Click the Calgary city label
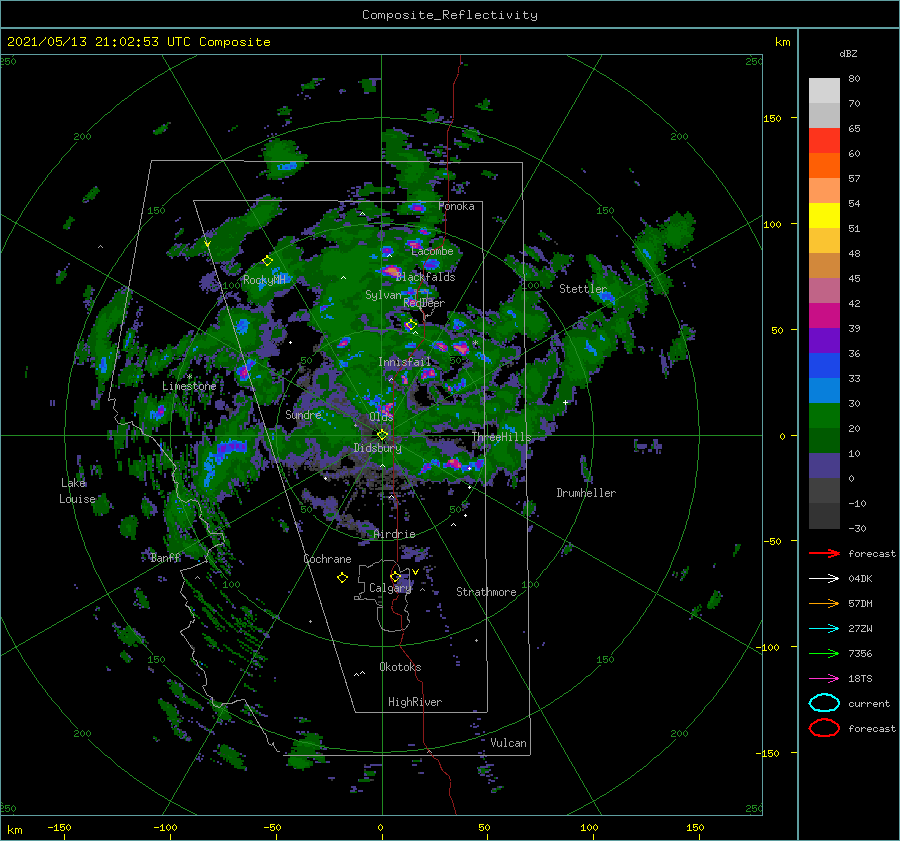Screen dimensions: 900x841 click(x=390, y=588)
